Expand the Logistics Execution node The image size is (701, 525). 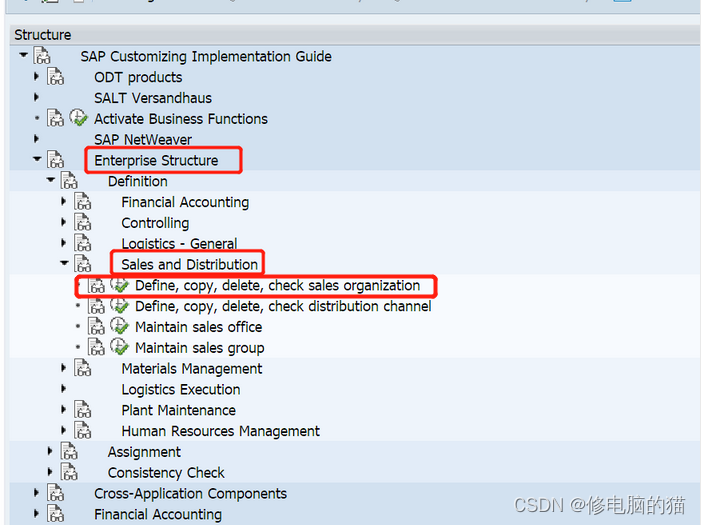[63, 389]
